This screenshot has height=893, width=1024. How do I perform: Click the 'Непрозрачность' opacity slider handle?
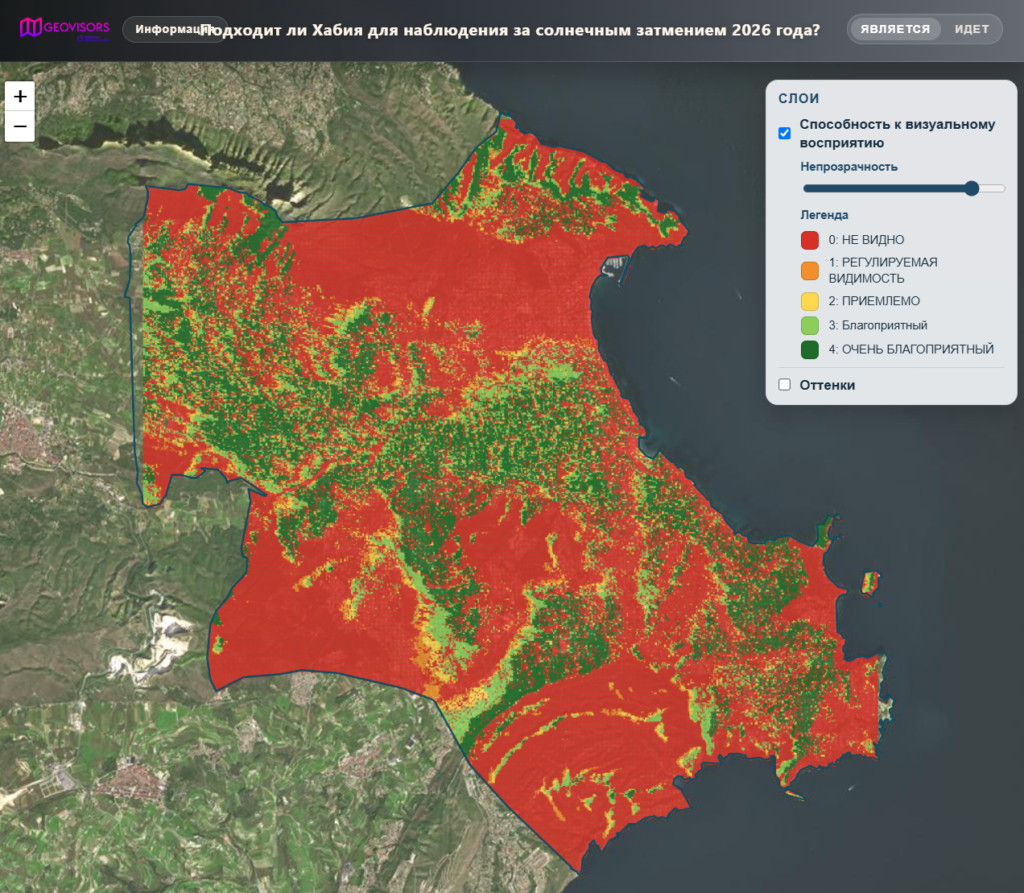point(972,189)
